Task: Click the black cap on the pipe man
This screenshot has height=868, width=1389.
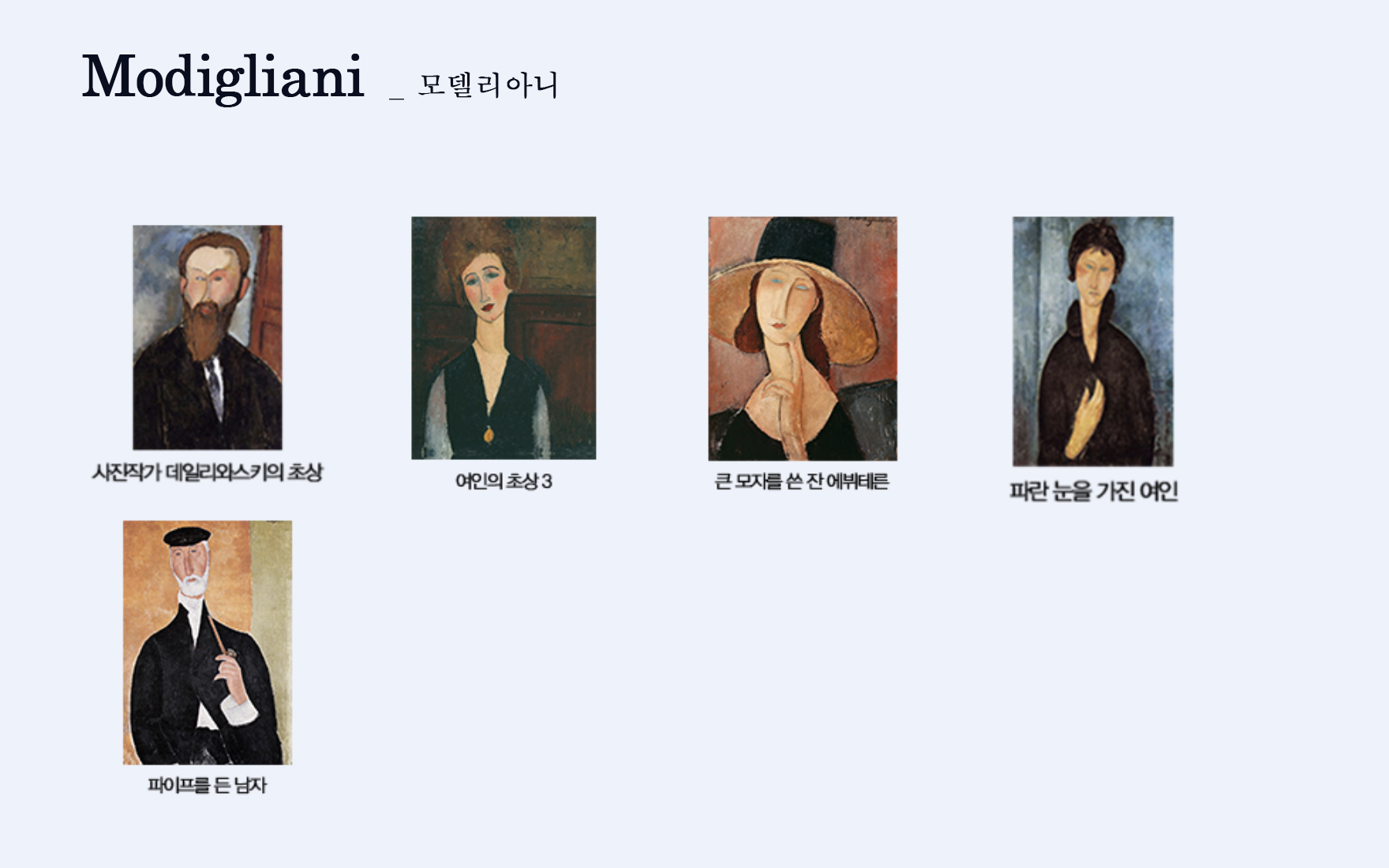Action: 187,537
